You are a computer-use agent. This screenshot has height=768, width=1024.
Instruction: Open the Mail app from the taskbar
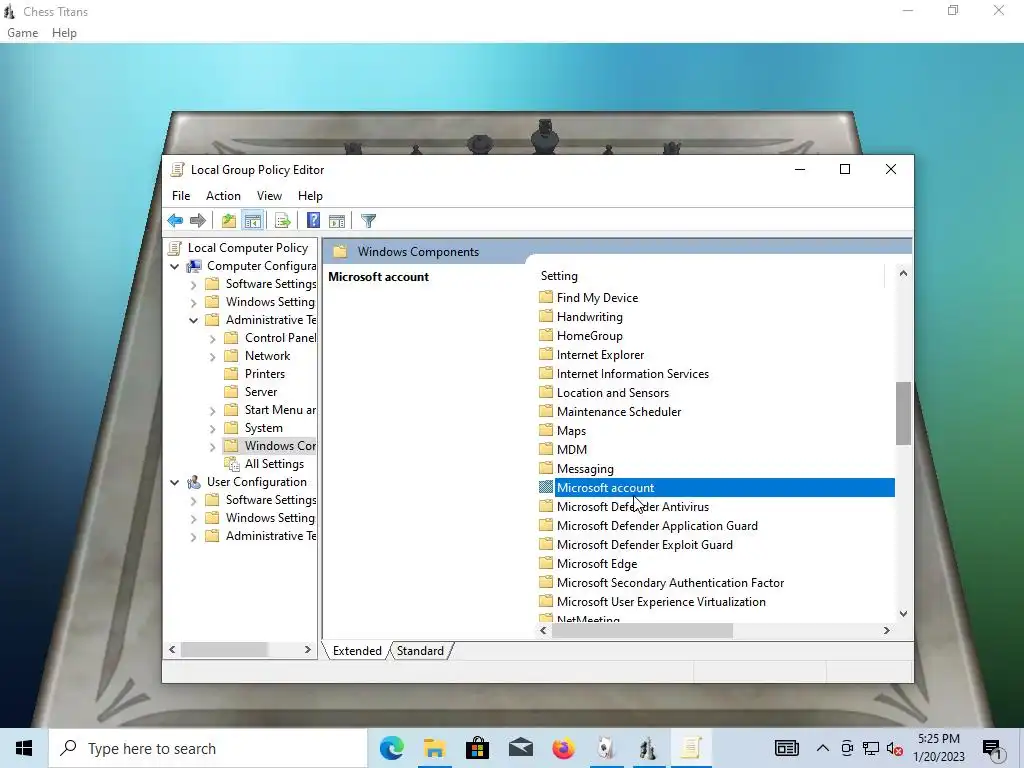pyautogui.click(x=520, y=748)
